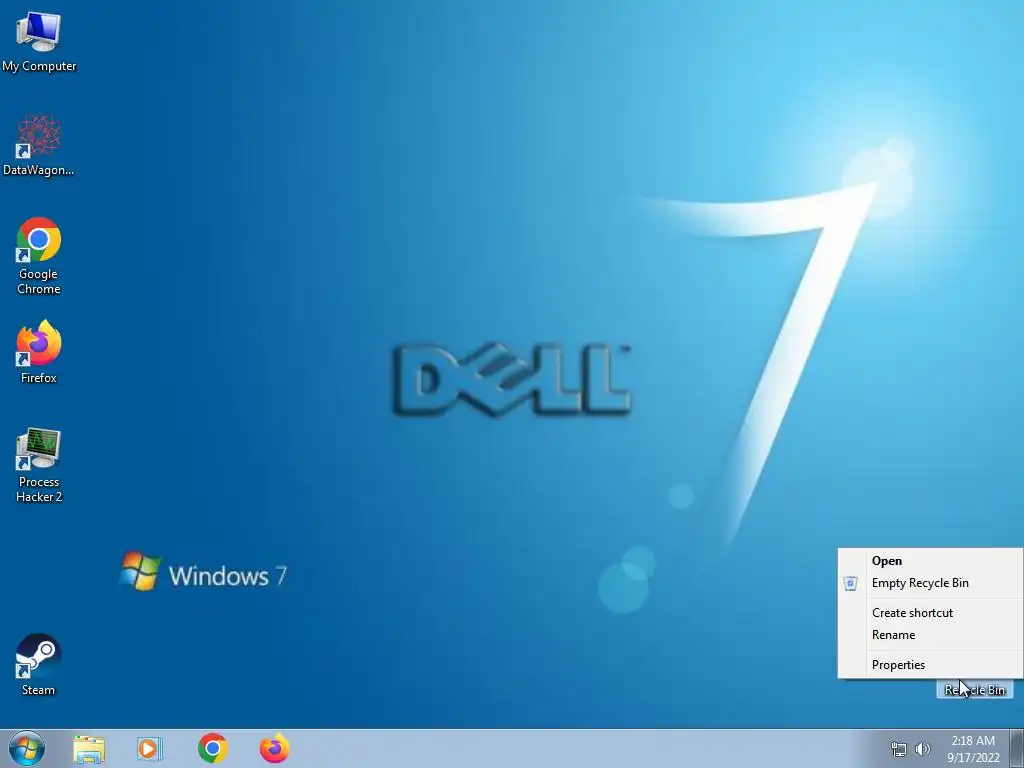Viewport: 1024px width, 768px height.
Task: Choose Properties in the context menu
Action: point(931,665)
